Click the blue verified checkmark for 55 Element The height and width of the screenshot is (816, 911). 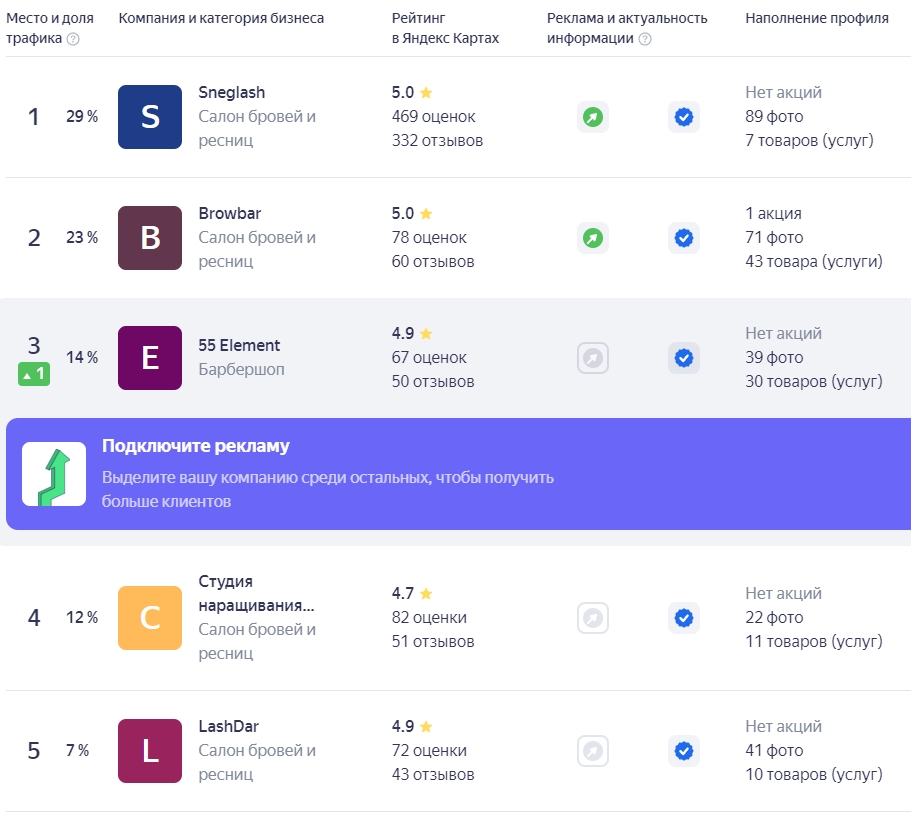[x=684, y=358]
